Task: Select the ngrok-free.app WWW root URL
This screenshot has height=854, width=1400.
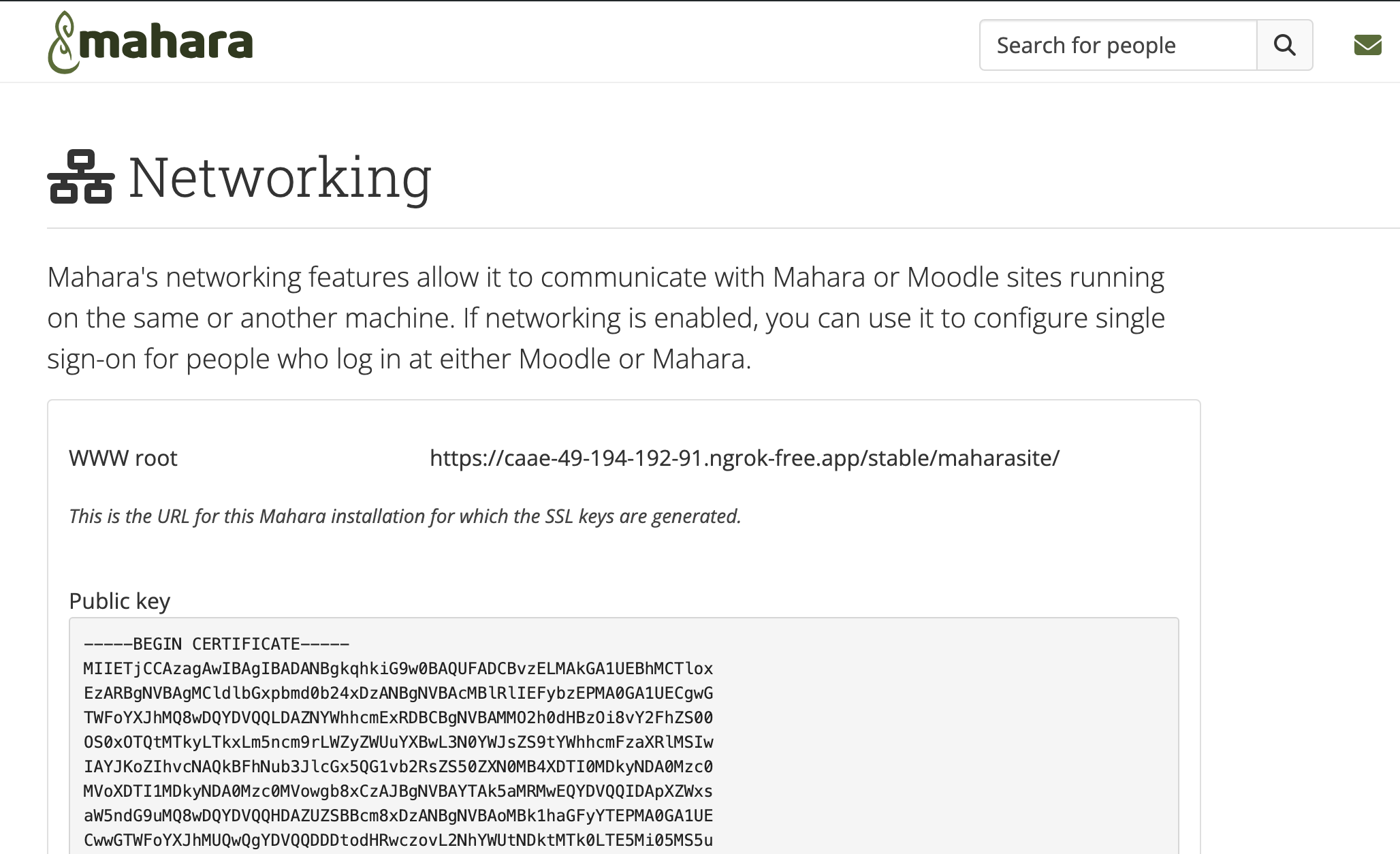Action: 744,458
